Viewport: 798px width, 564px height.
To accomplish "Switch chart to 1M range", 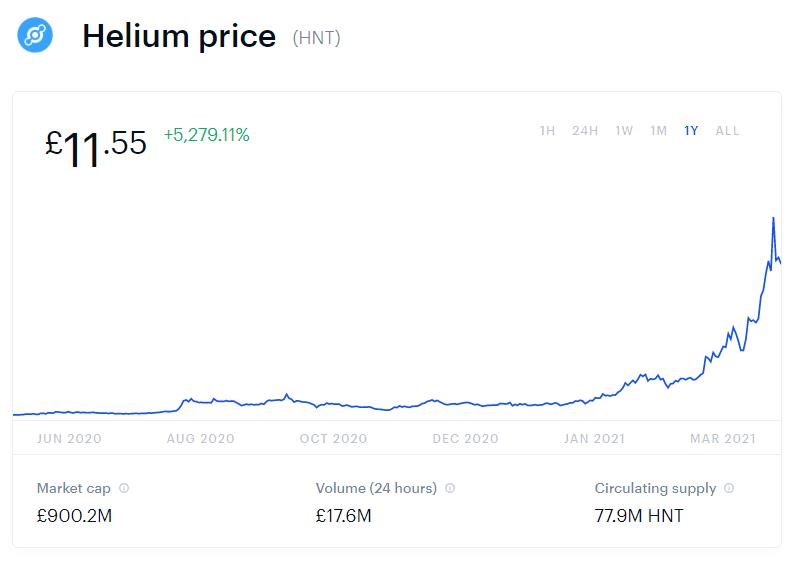I will pos(658,131).
